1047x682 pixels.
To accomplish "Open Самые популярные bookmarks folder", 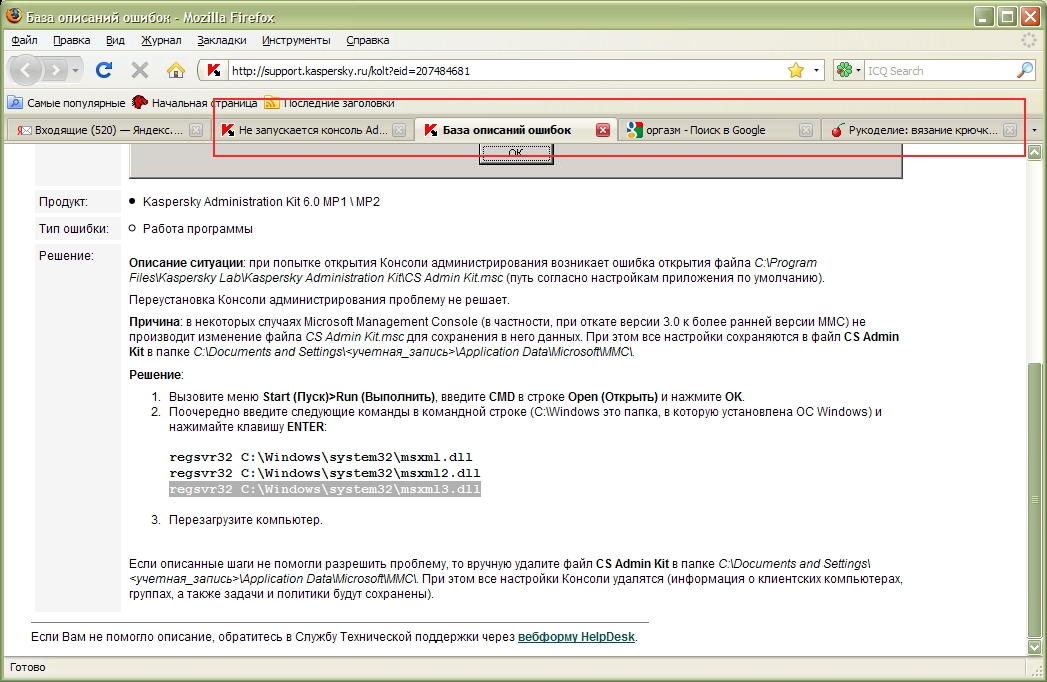I will 66,103.
